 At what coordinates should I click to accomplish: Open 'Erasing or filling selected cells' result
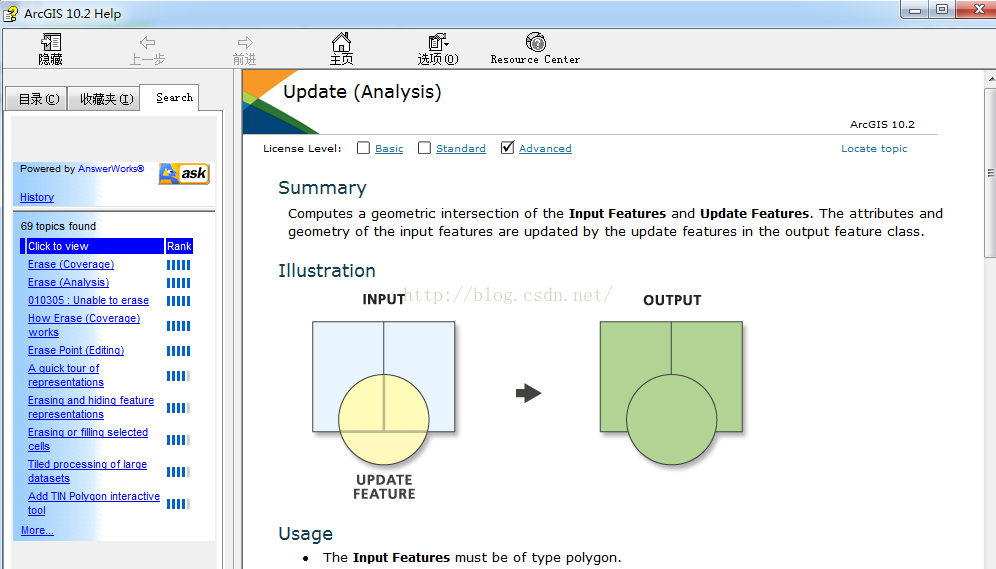(88, 439)
